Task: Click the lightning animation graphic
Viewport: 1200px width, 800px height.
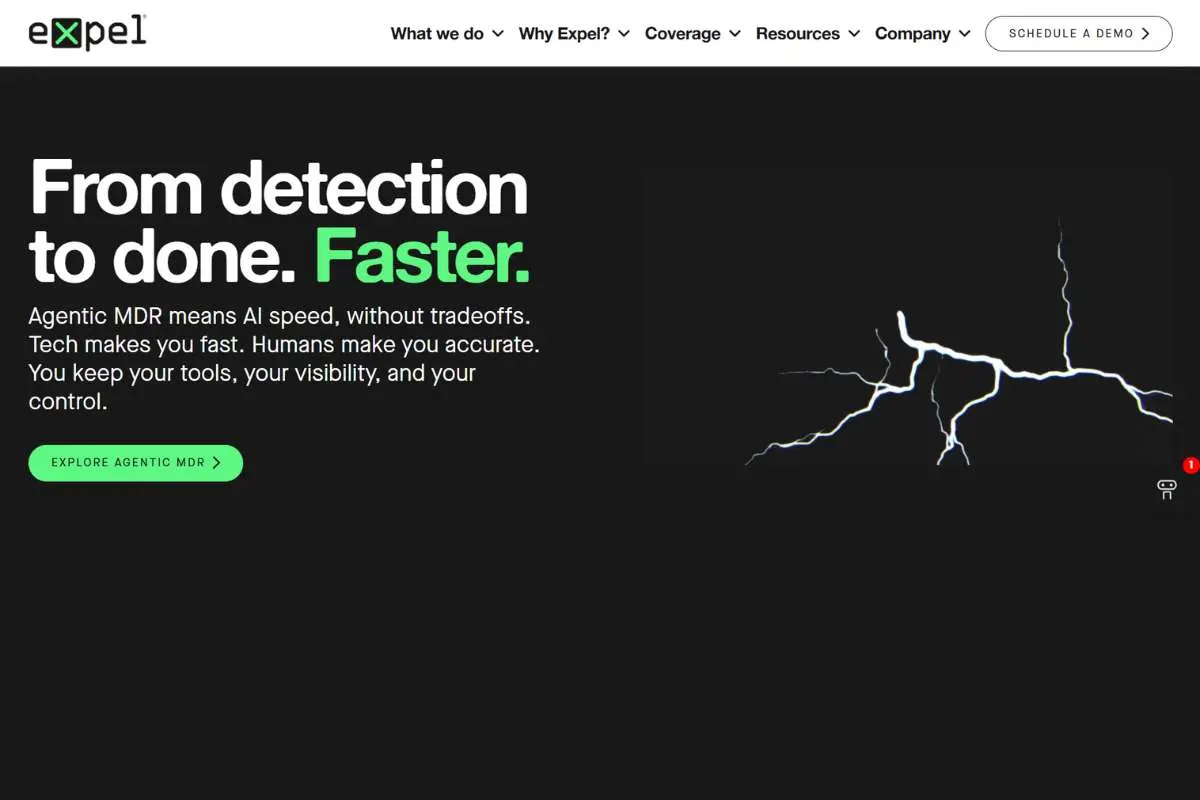Action: (908, 318)
